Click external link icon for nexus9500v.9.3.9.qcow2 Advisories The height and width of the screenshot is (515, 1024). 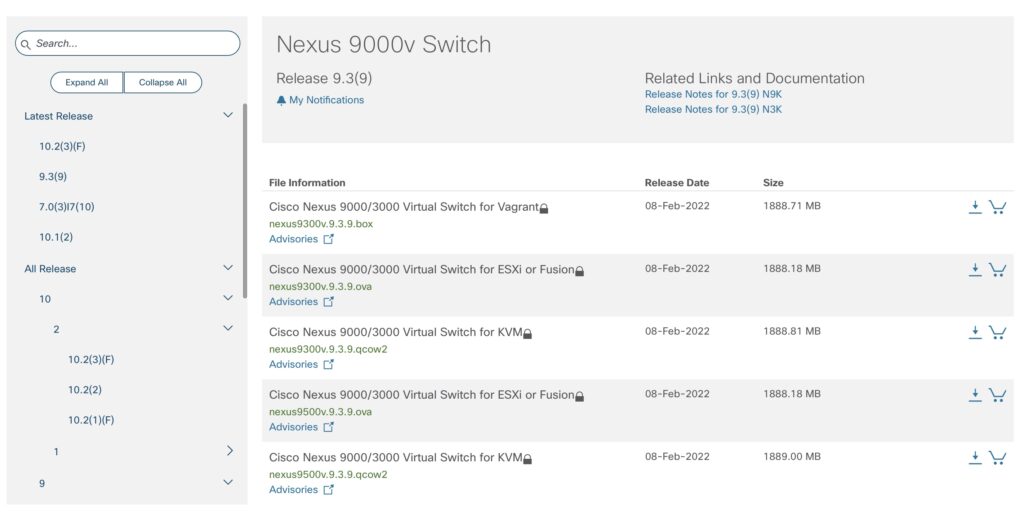click(x=328, y=490)
